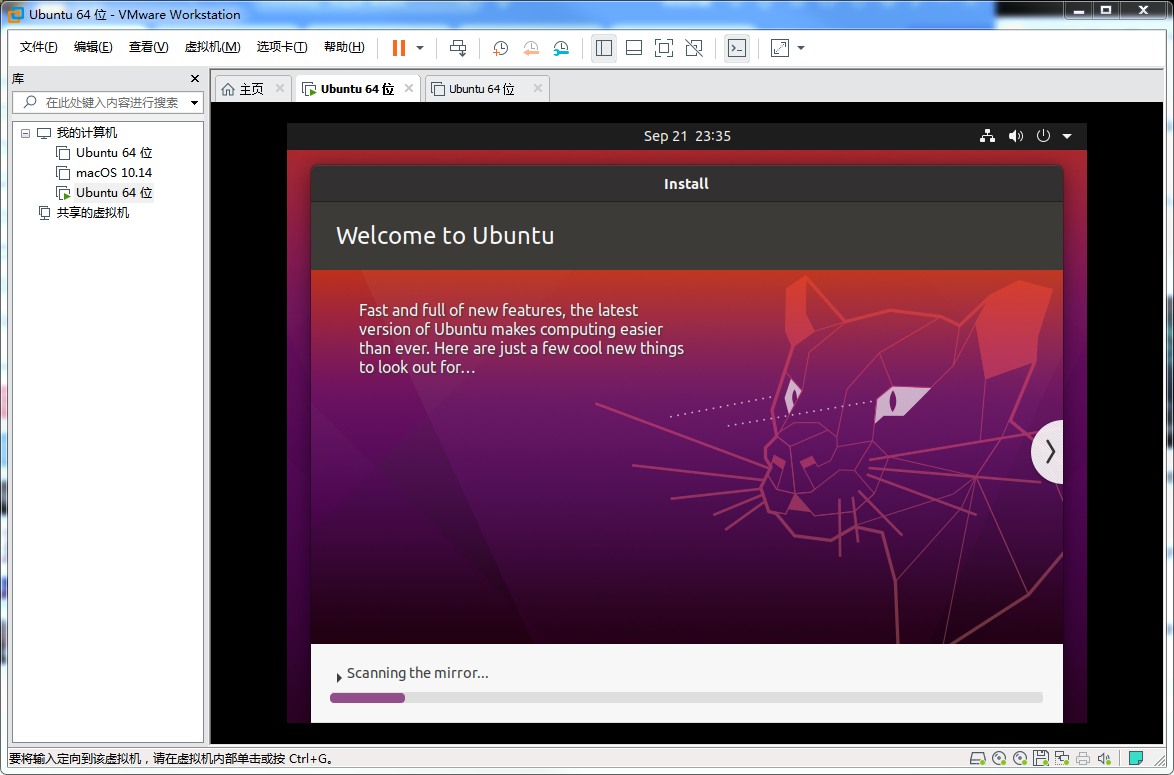Open the Ubuntu system menu arrow
The height and width of the screenshot is (775, 1174).
(1067, 136)
